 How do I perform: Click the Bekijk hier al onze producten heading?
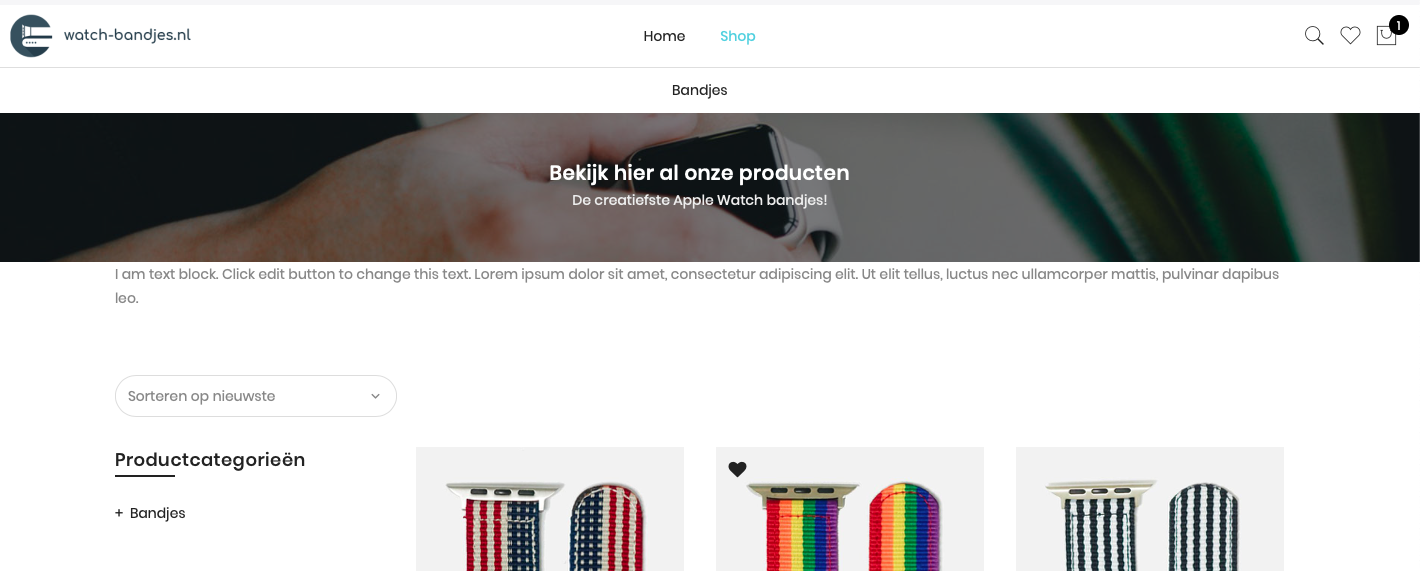699,173
